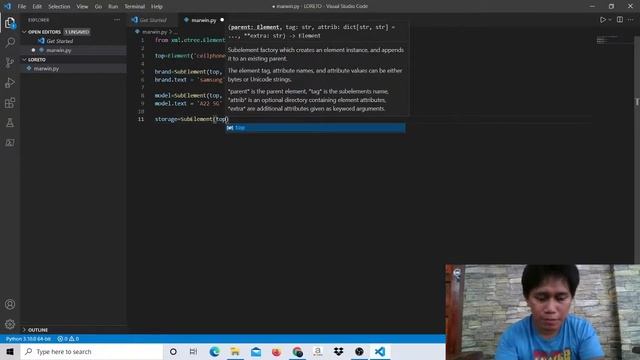Select marwin.py in Open Editors list
Screen dimensions: 640x360
click(x=59, y=50)
